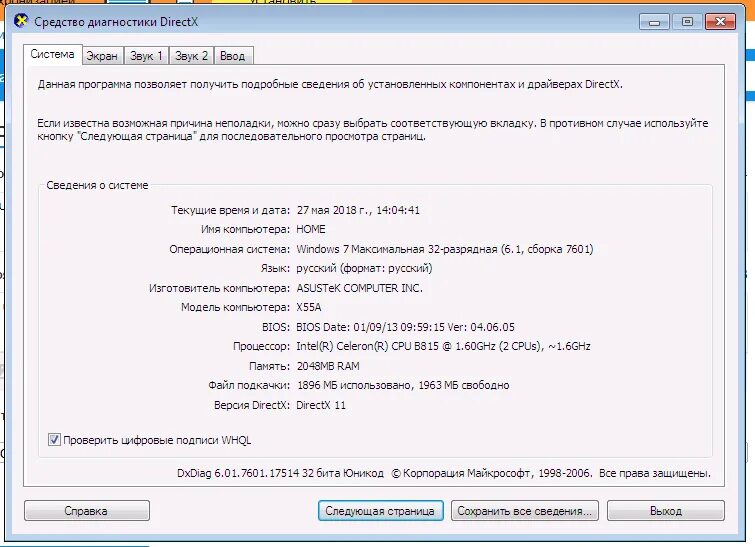Click the 2048MB RAM value
The height and width of the screenshot is (547, 755).
click(328, 366)
